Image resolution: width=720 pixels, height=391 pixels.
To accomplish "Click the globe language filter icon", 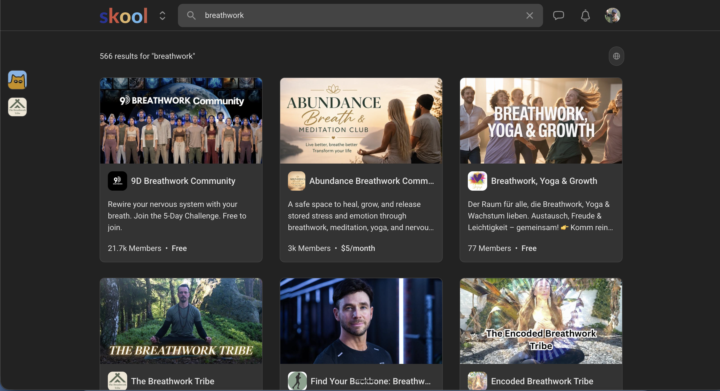I will (x=616, y=56).
